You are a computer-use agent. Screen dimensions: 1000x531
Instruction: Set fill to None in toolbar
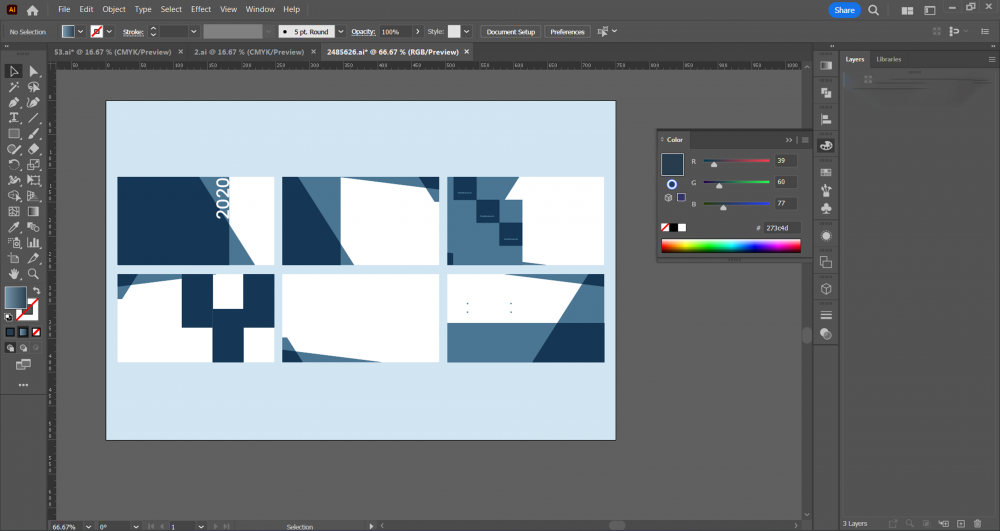pos(36,332)
